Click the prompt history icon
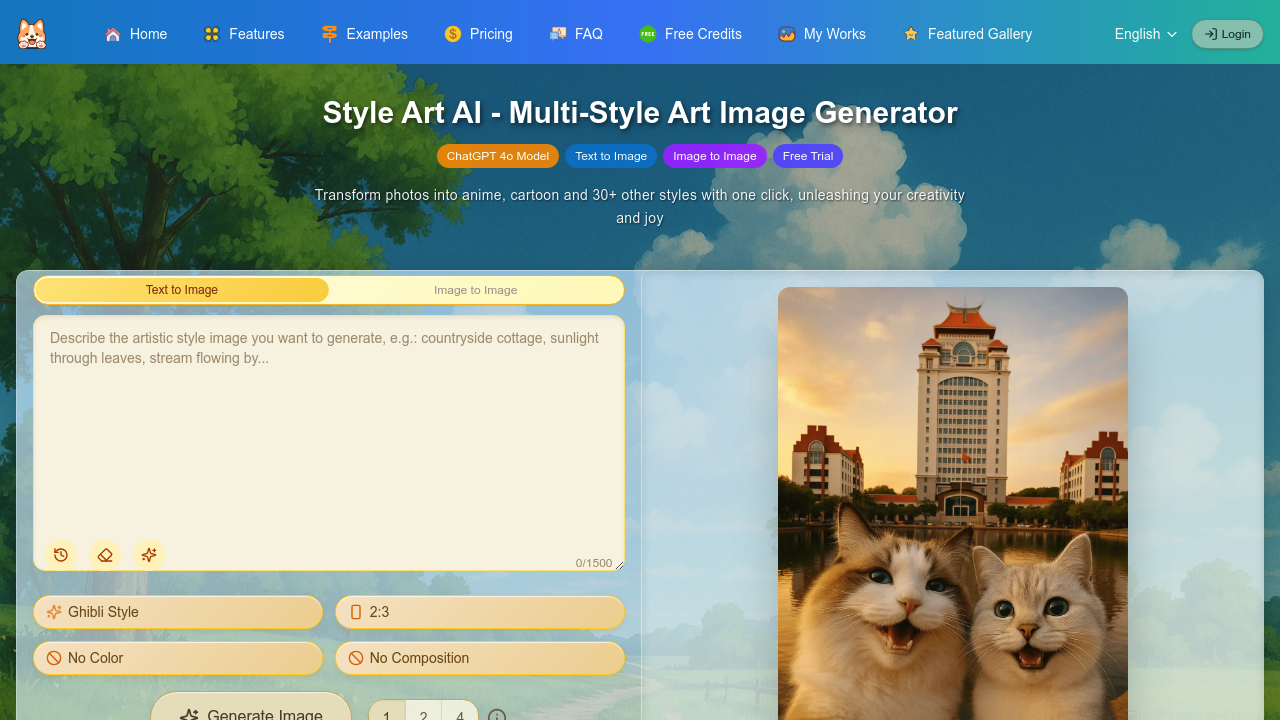 coord(61,555)
